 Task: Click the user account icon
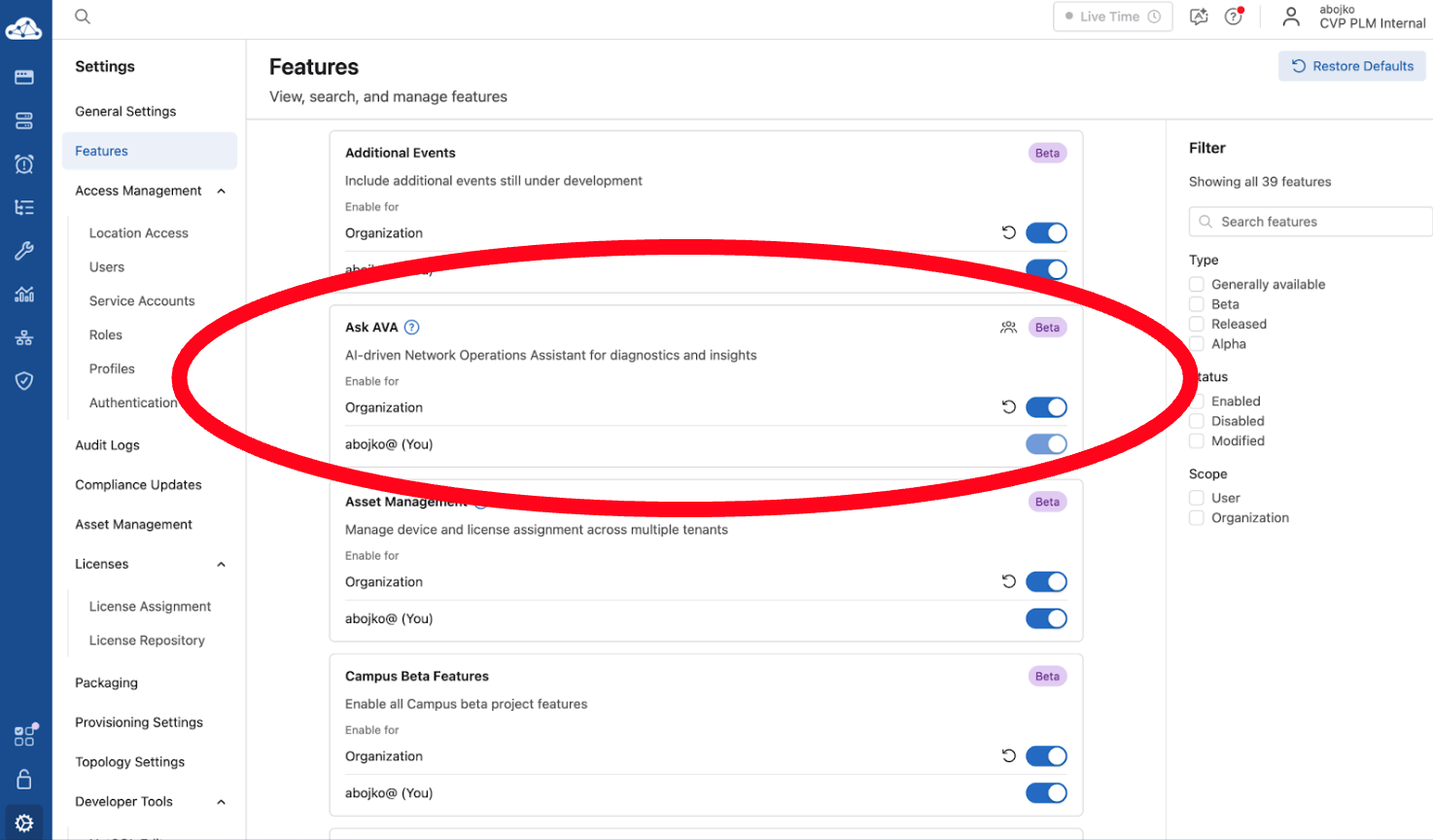1290,17
